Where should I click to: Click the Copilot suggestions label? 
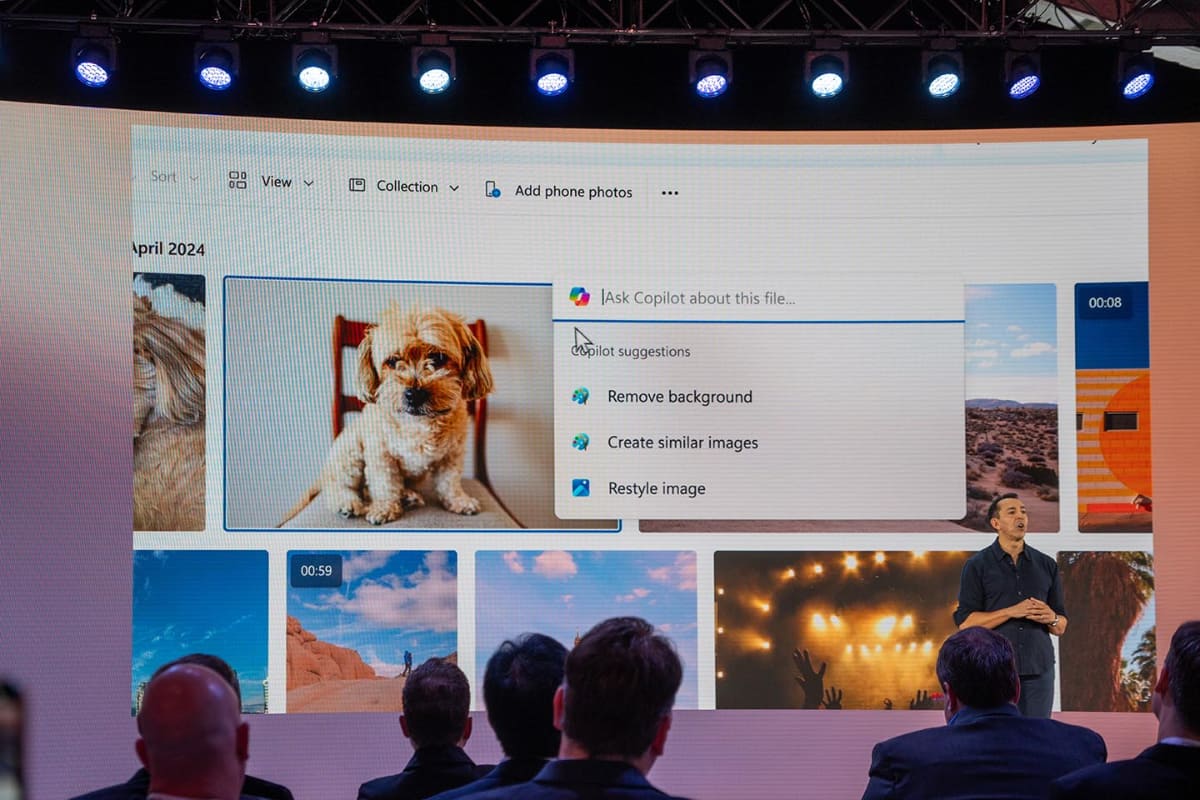(x=631, y=352)
